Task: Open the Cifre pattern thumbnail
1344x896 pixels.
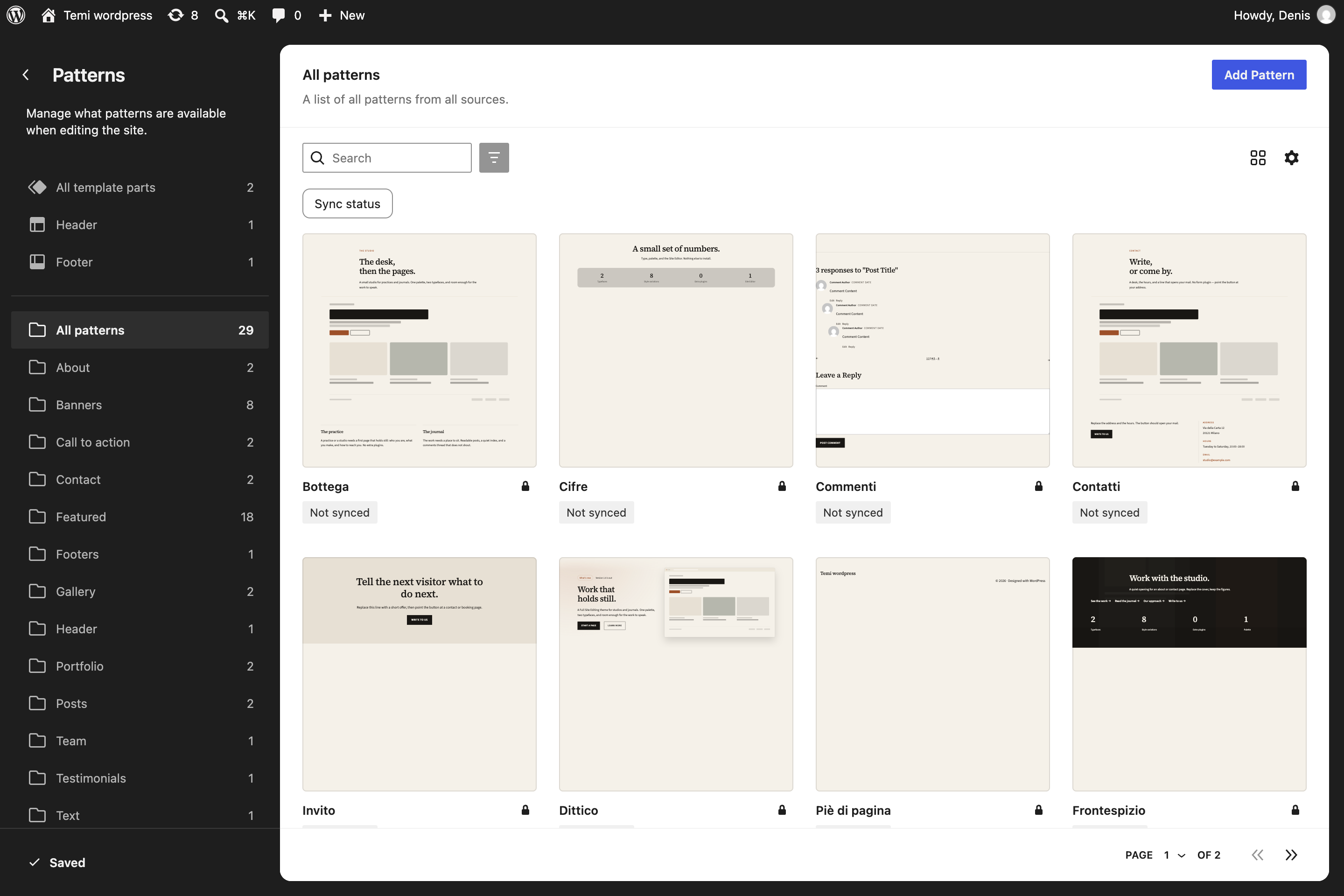Action: click(x=676, y=350)
